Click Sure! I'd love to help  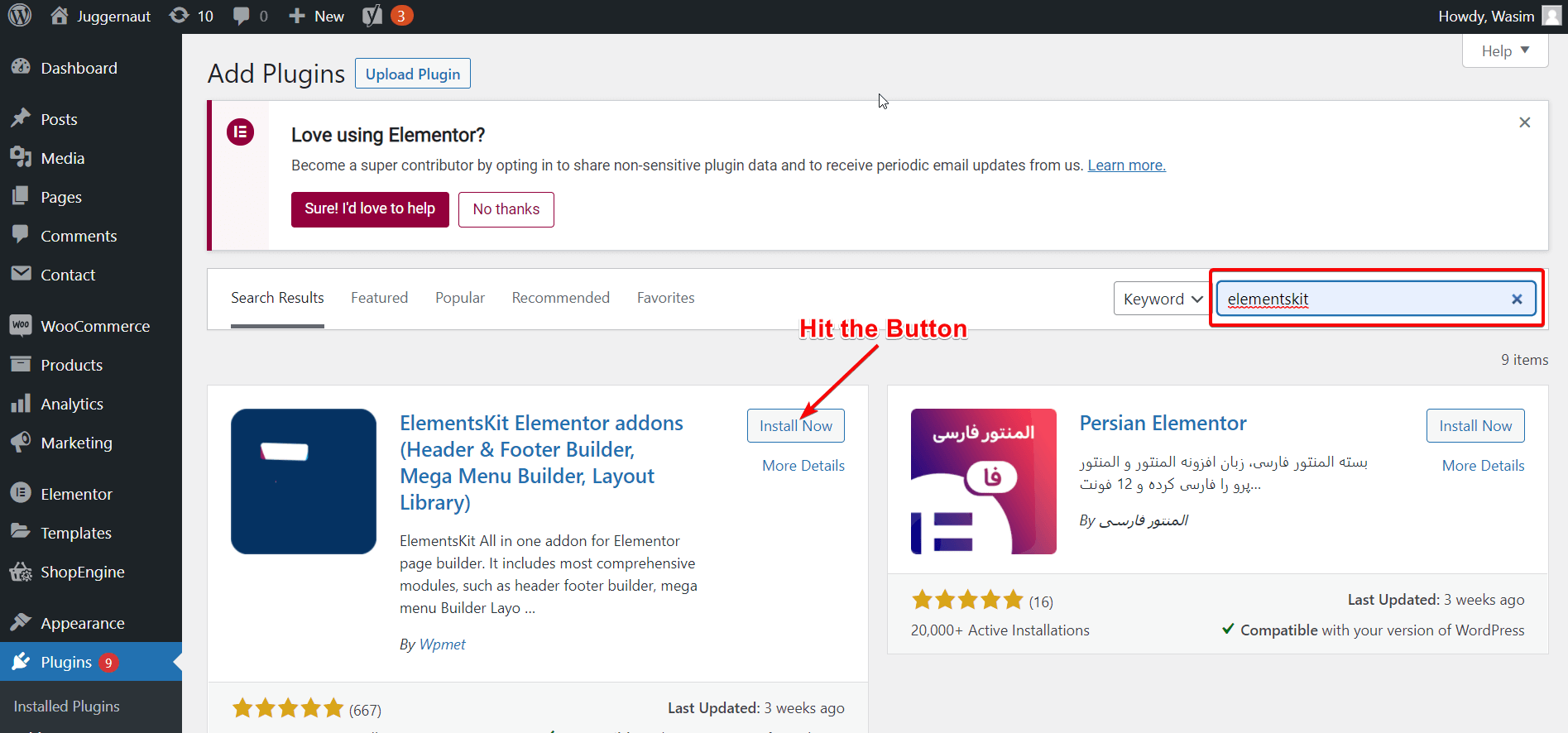pyautogui.click(x=370, y=209)
